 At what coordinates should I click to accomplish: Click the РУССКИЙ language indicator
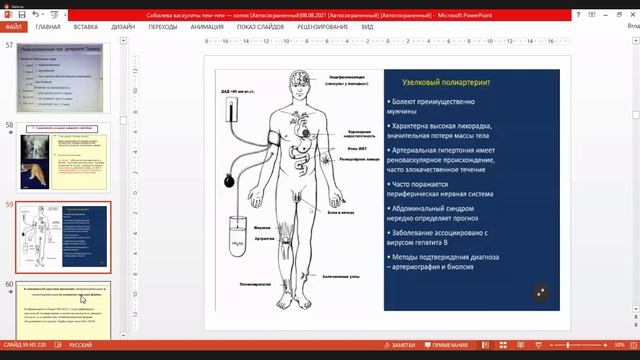click(x=80, y=345)
